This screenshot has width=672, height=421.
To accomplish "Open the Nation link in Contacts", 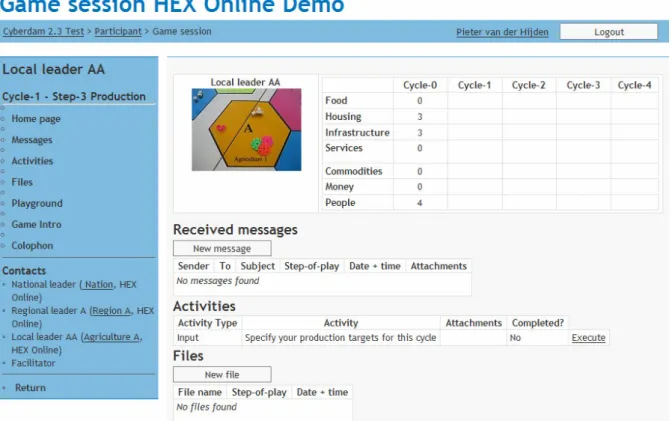I will click(98, 284).
